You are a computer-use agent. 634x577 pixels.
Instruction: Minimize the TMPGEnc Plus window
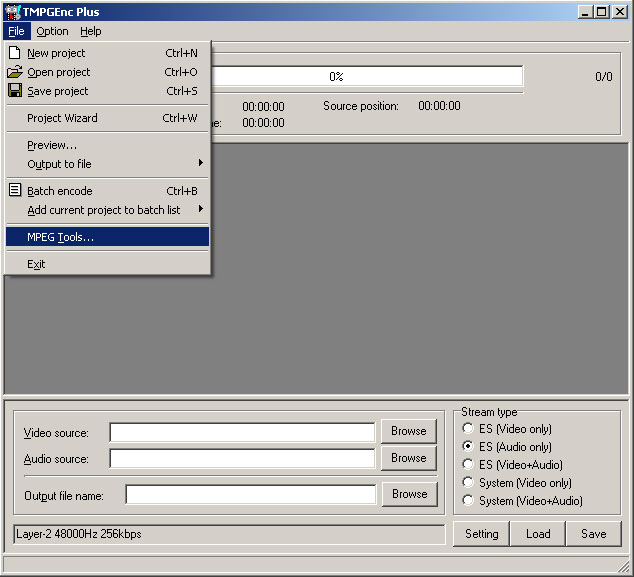tap(585, 12)
